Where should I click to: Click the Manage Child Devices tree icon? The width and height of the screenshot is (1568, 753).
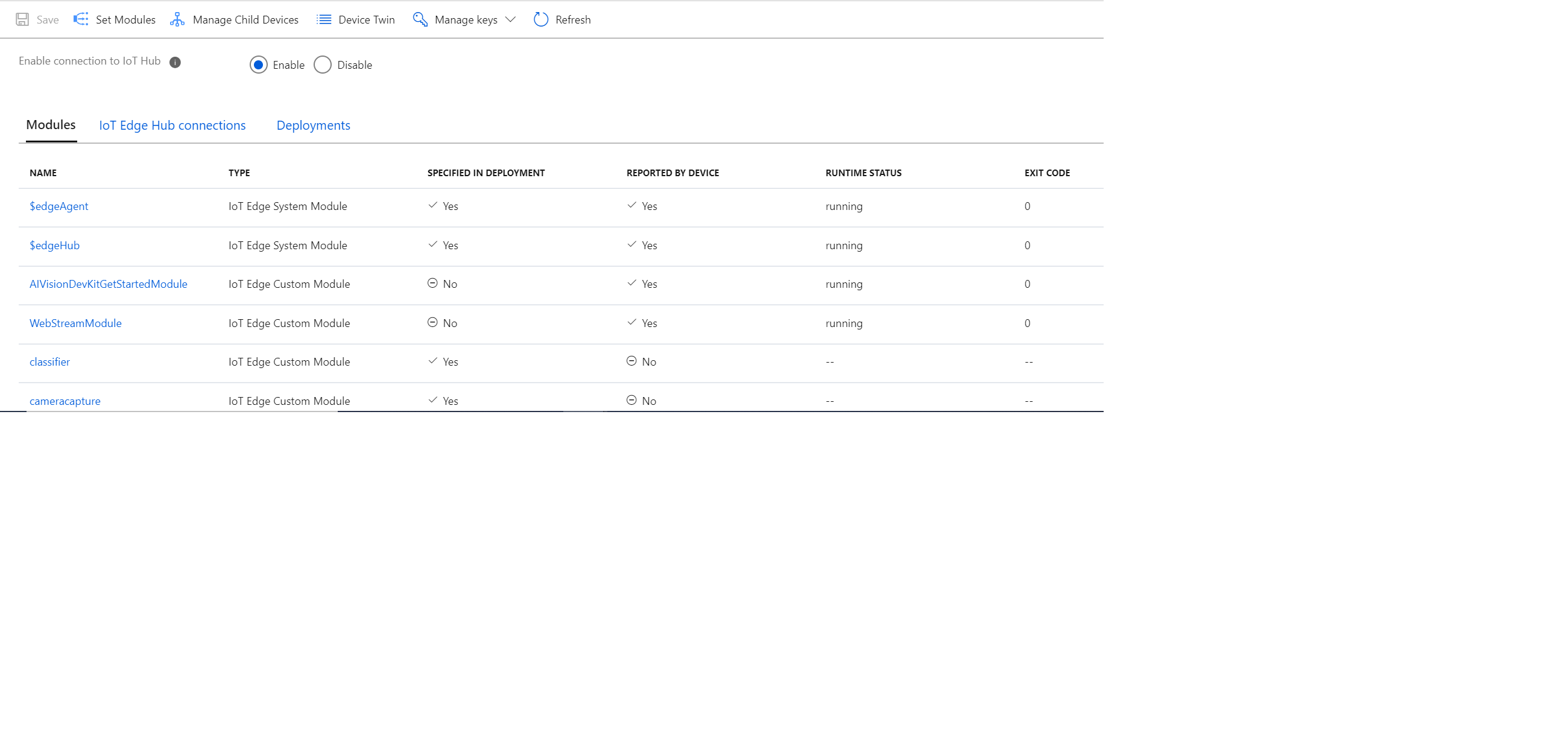(x=177, y=19)
